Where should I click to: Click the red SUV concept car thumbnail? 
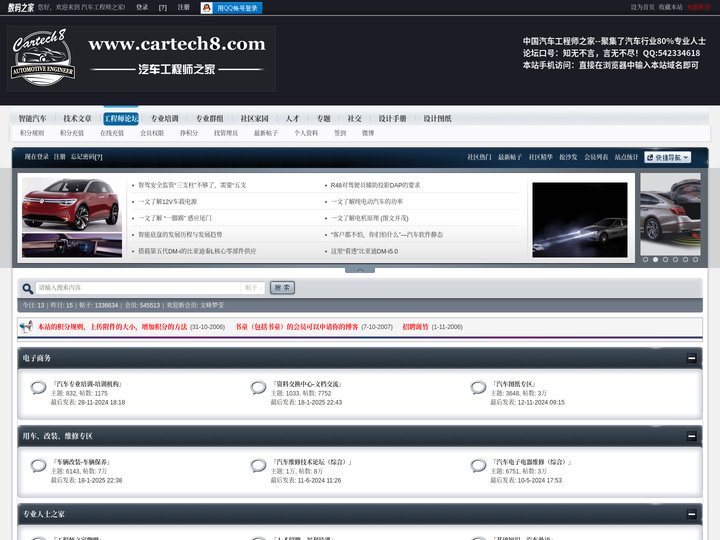[72, 204]
